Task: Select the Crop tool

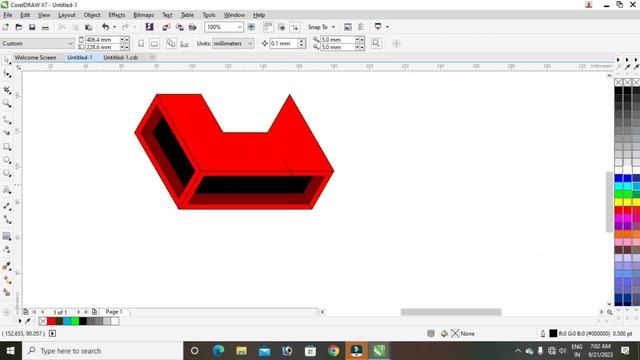Action: (7, 90)
